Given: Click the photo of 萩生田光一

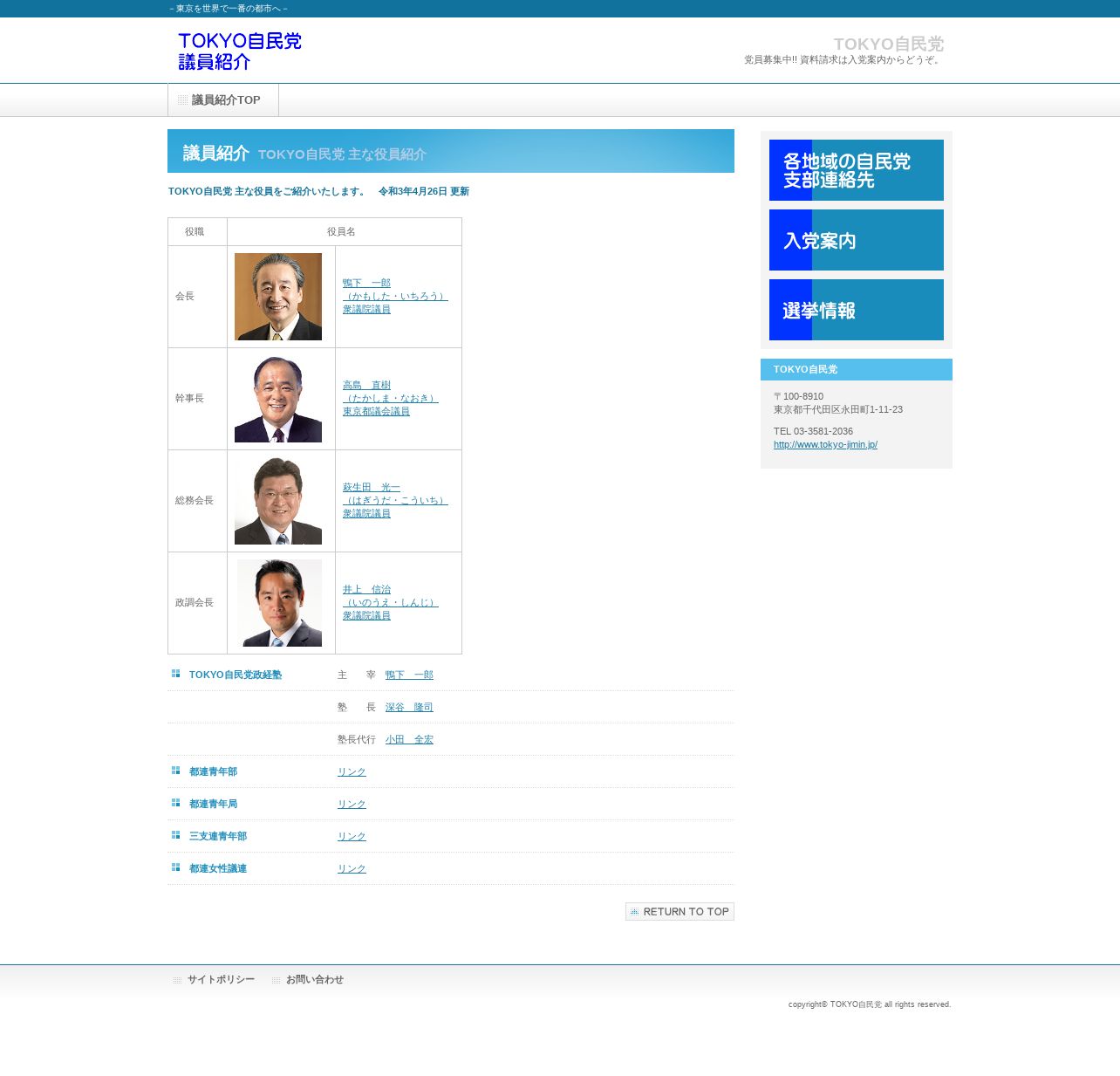Looking at the screenshot, I should 278,501.
